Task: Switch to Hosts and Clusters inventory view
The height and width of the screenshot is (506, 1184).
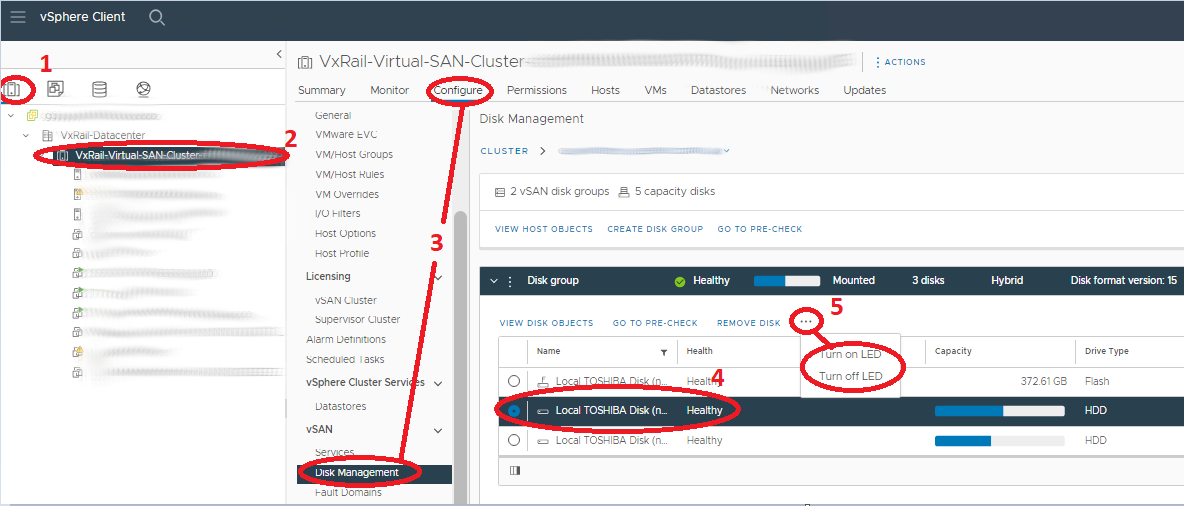Action: [x=14, y=89]
